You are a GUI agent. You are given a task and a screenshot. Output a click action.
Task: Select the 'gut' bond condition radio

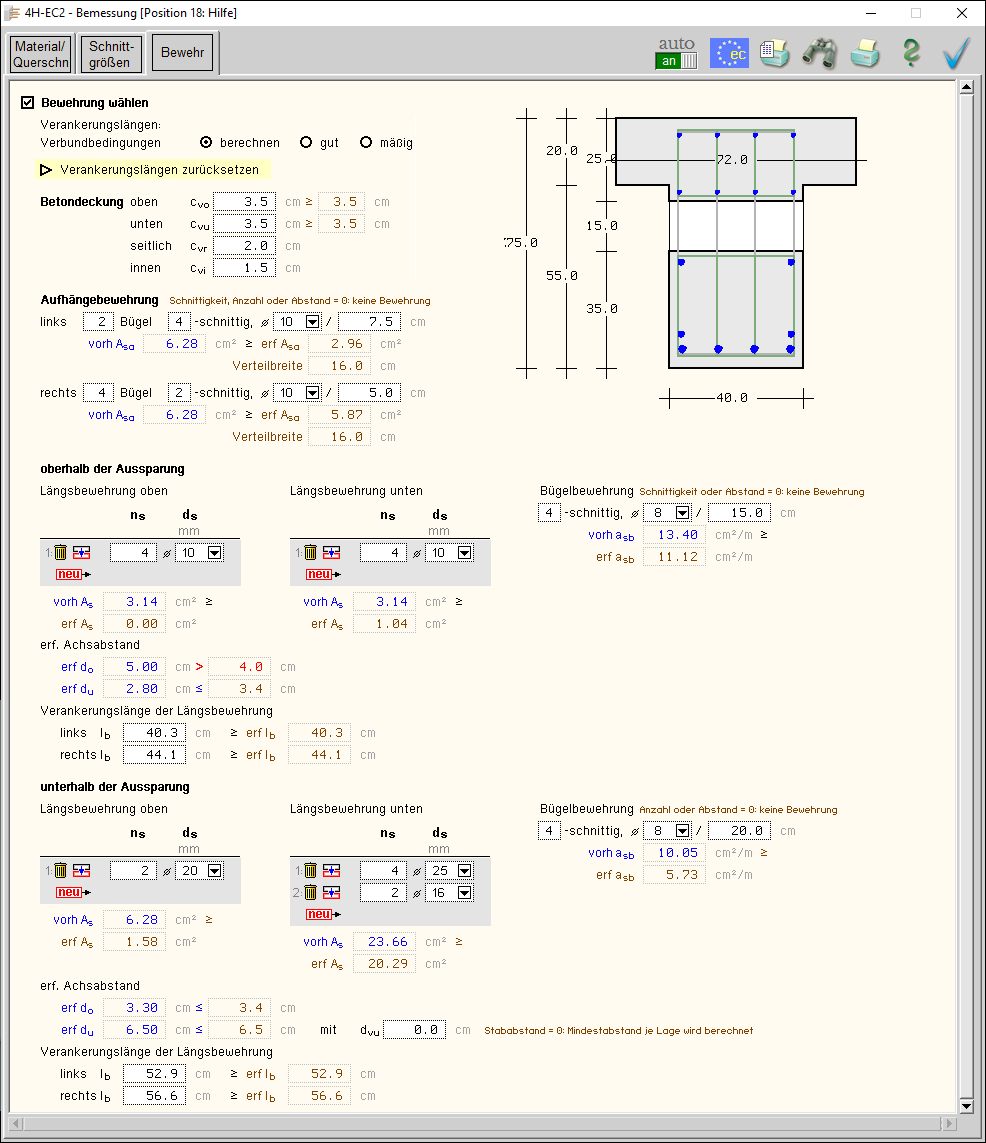[x=306, y=143]
